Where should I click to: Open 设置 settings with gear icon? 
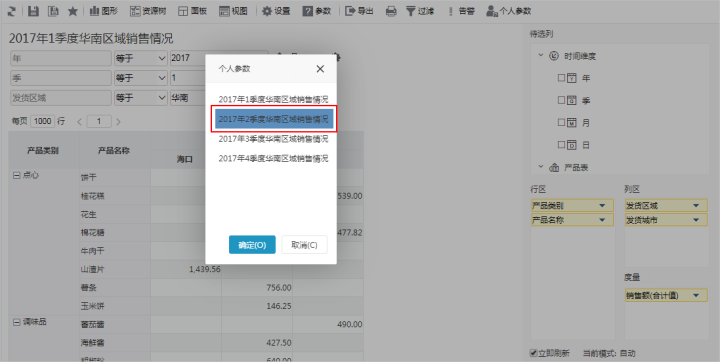pyautogui.click(x=276, y=11)
